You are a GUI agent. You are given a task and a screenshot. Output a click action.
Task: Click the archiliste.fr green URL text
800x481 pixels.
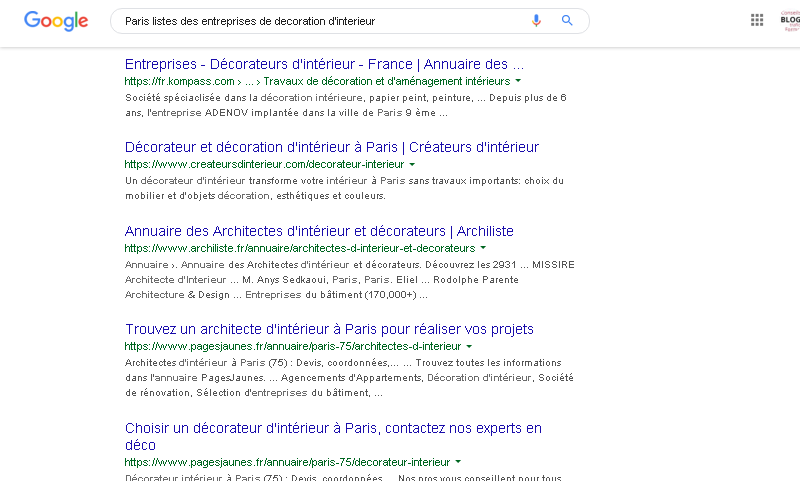pyautogui.click(x=300, y=248)
